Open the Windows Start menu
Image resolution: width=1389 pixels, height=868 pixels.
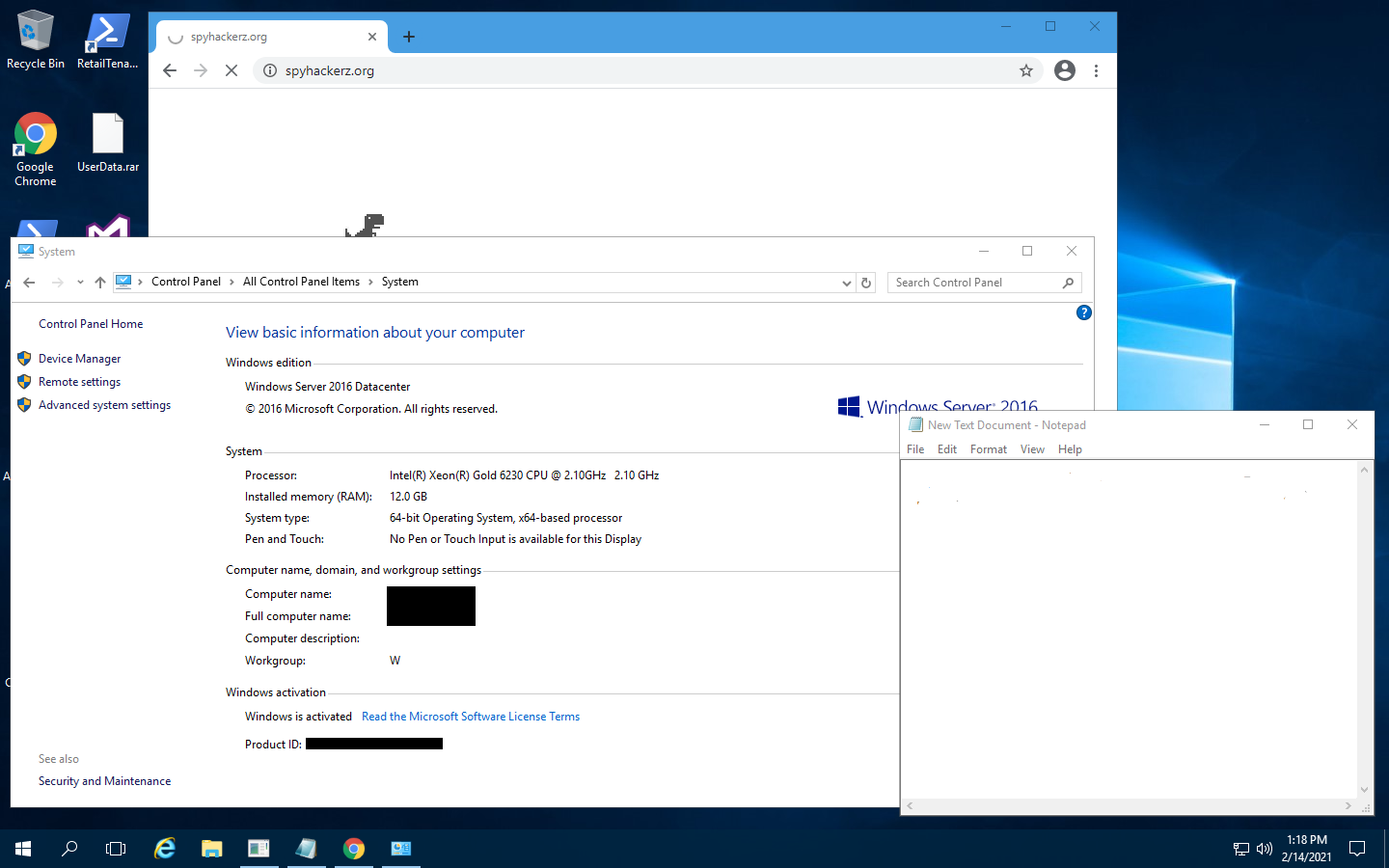(x=23, y=849)
